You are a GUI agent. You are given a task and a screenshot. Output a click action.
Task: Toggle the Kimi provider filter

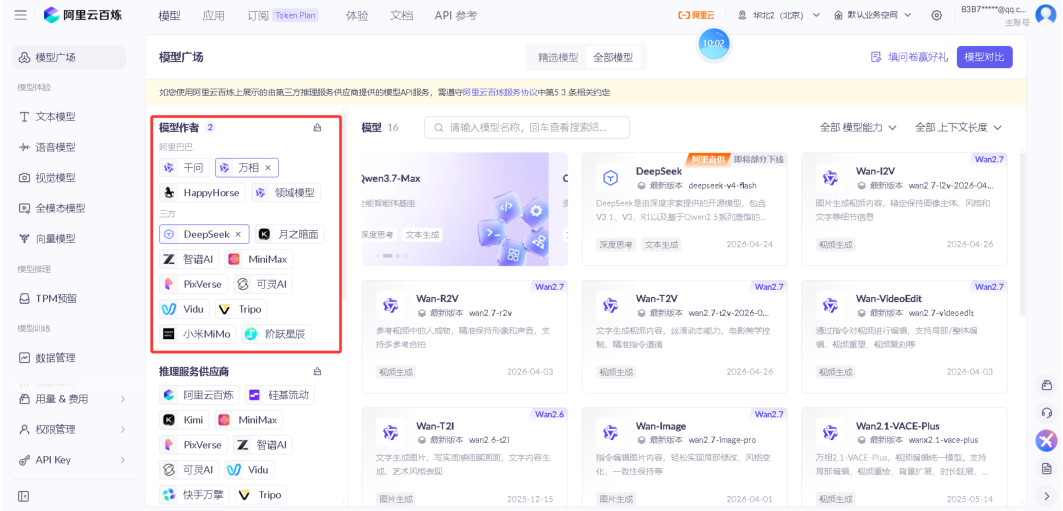[x=184, y=420]
